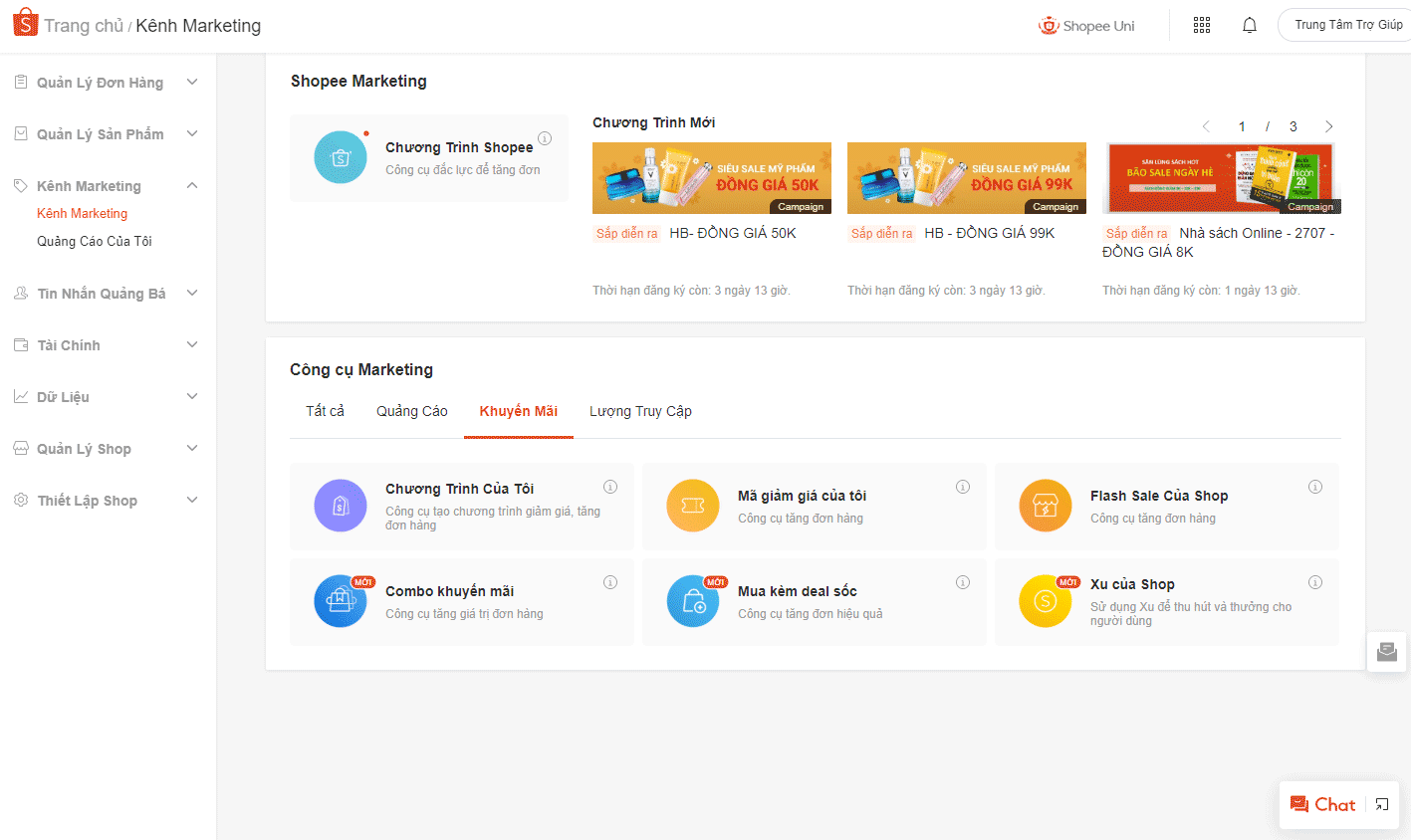Click the Tài Chính wallet icon
This screenshot has height=840, width=1411.
(x=21, y=344)
